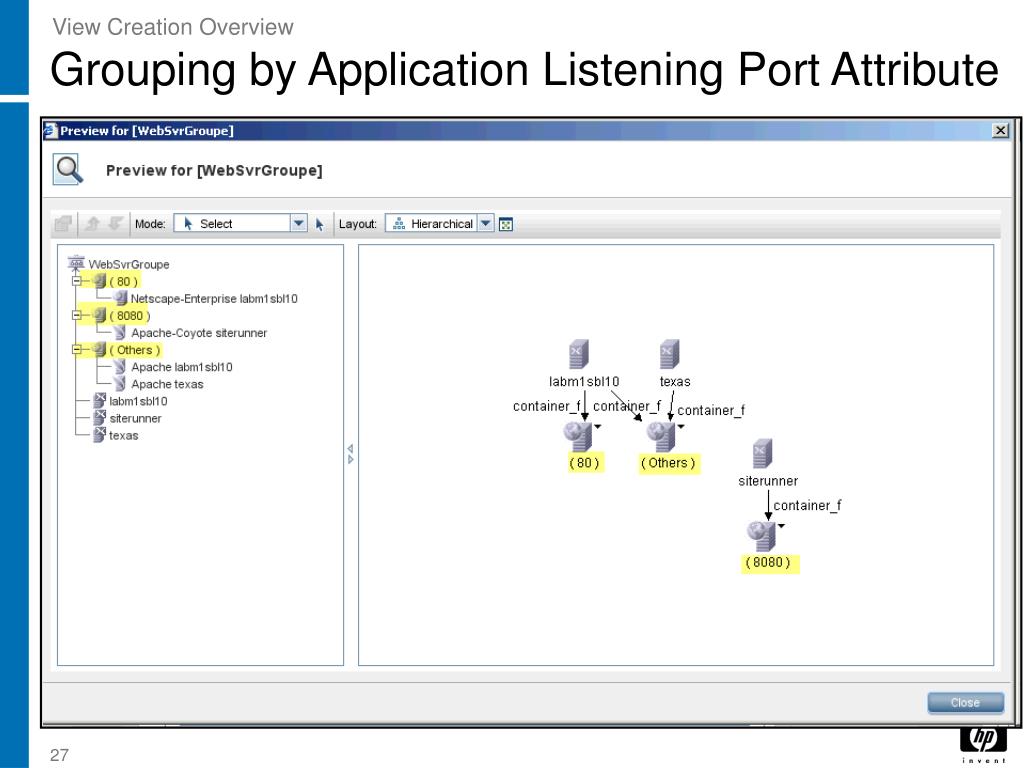The width and height of the screenshot is (1024, 768).
Task: Click texas server node in diagram
Action: coord(669,355)
